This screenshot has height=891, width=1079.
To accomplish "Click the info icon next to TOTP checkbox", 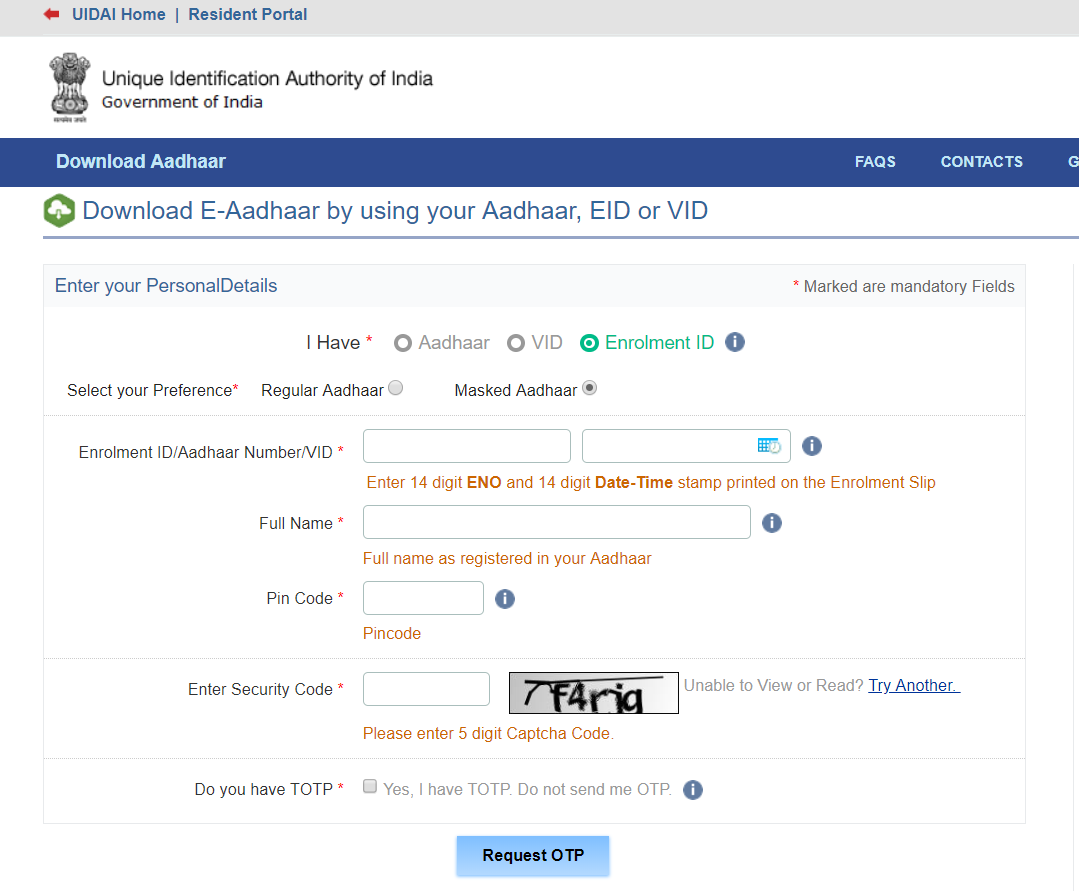I will [693, 789].
